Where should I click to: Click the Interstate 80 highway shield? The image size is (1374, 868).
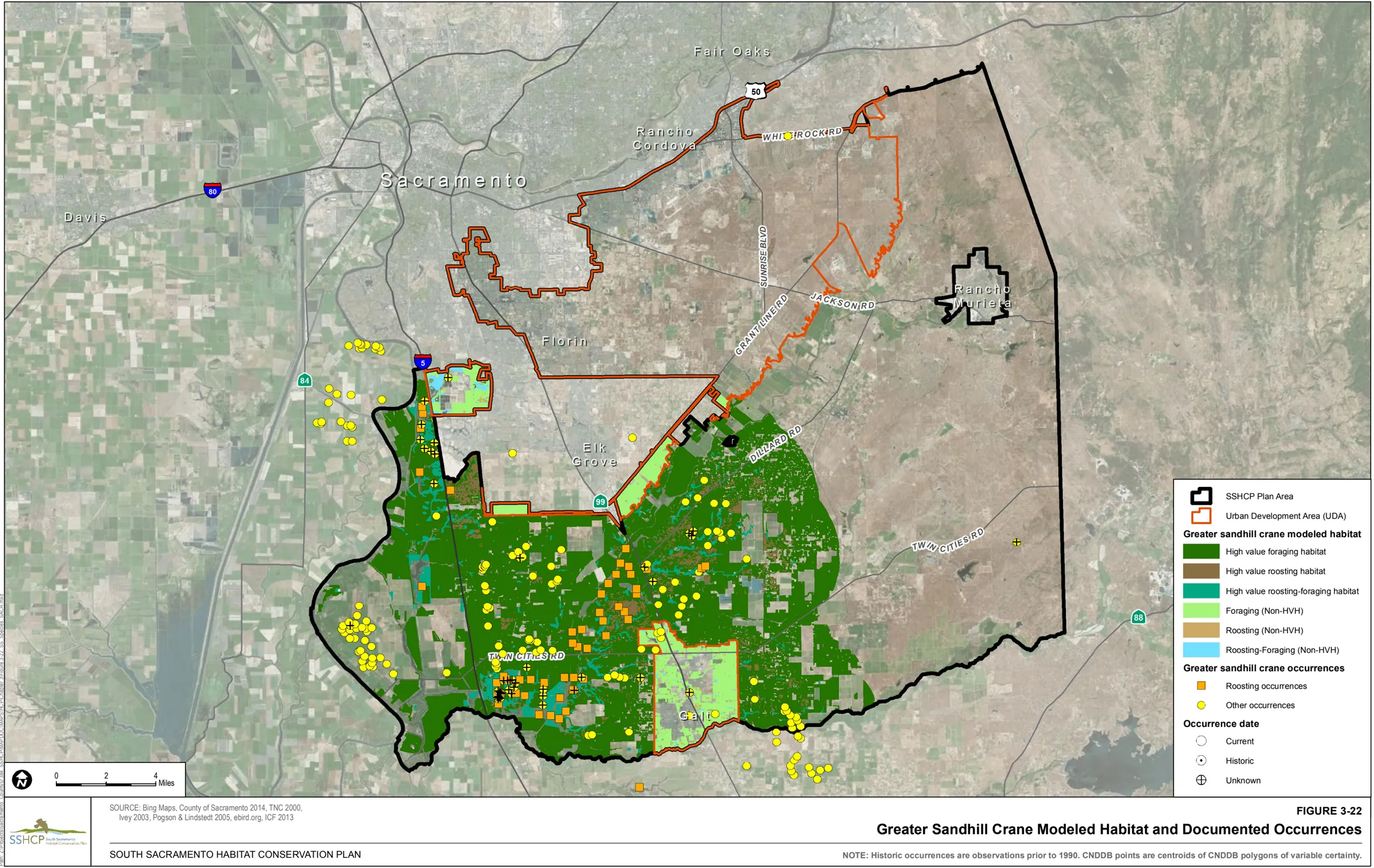pos(212,190)
